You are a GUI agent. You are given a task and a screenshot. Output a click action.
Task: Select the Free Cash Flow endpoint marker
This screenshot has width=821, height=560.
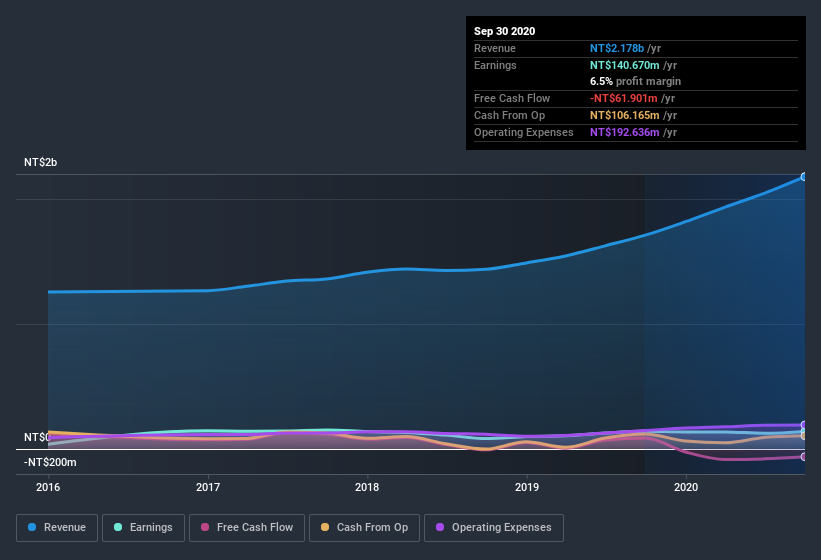(x=804, y=457)
